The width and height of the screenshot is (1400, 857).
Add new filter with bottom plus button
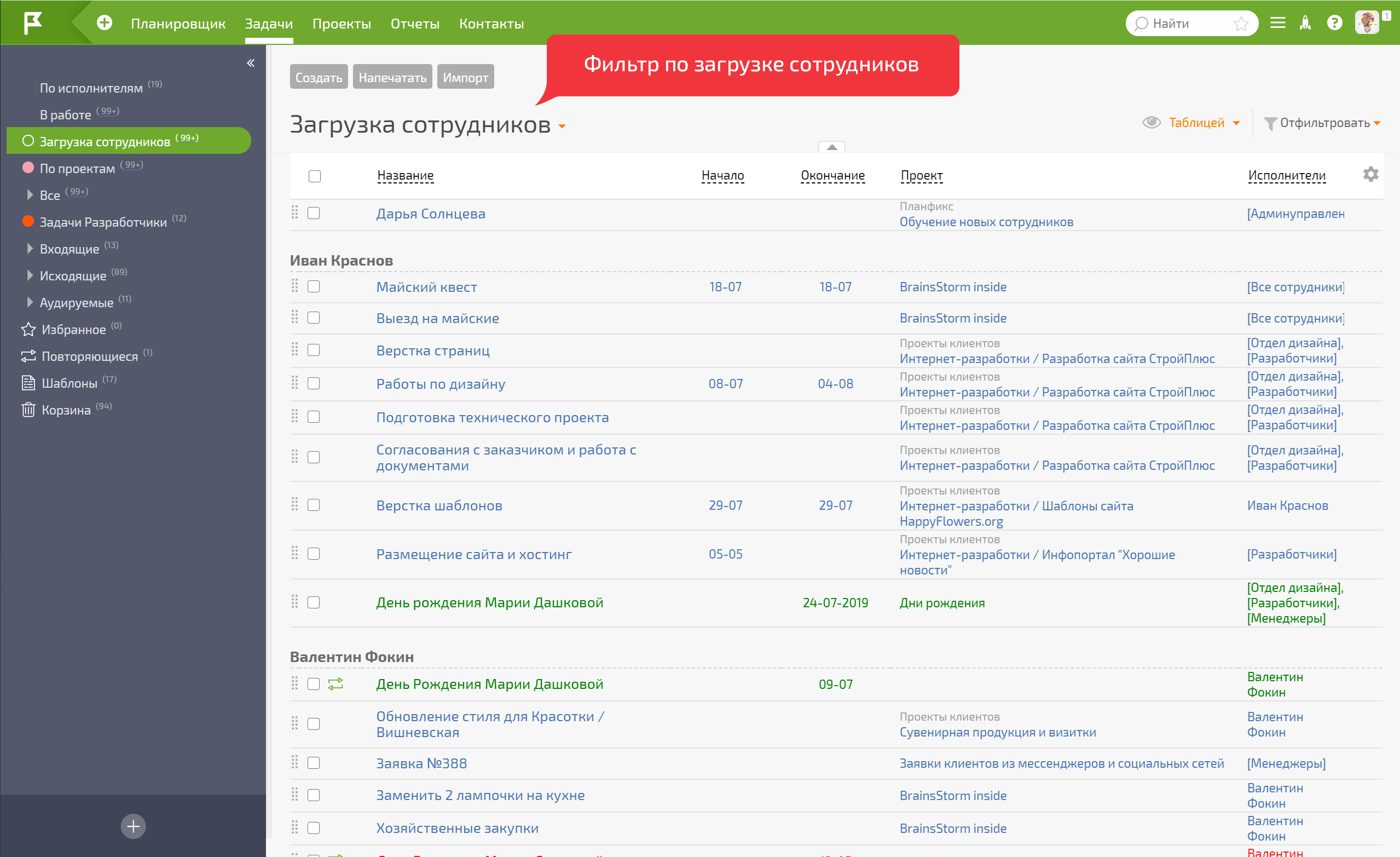coord(133,826)
